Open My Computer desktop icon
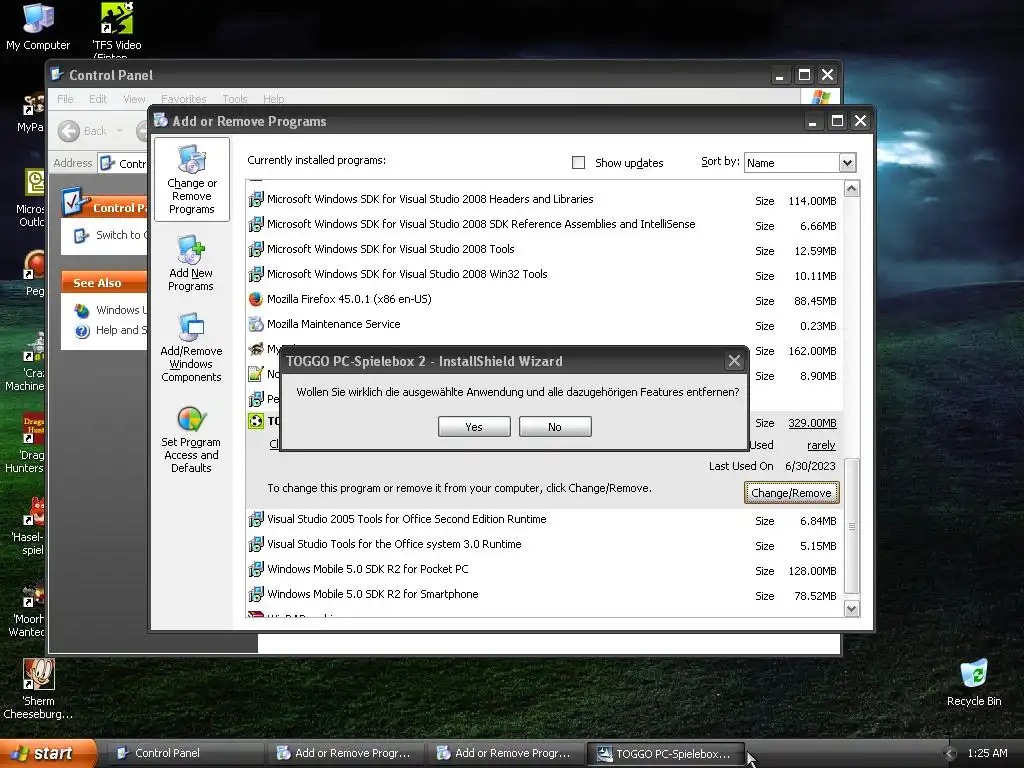The image size is (1024, 768). pyautogui.click(x=38, y=27)
